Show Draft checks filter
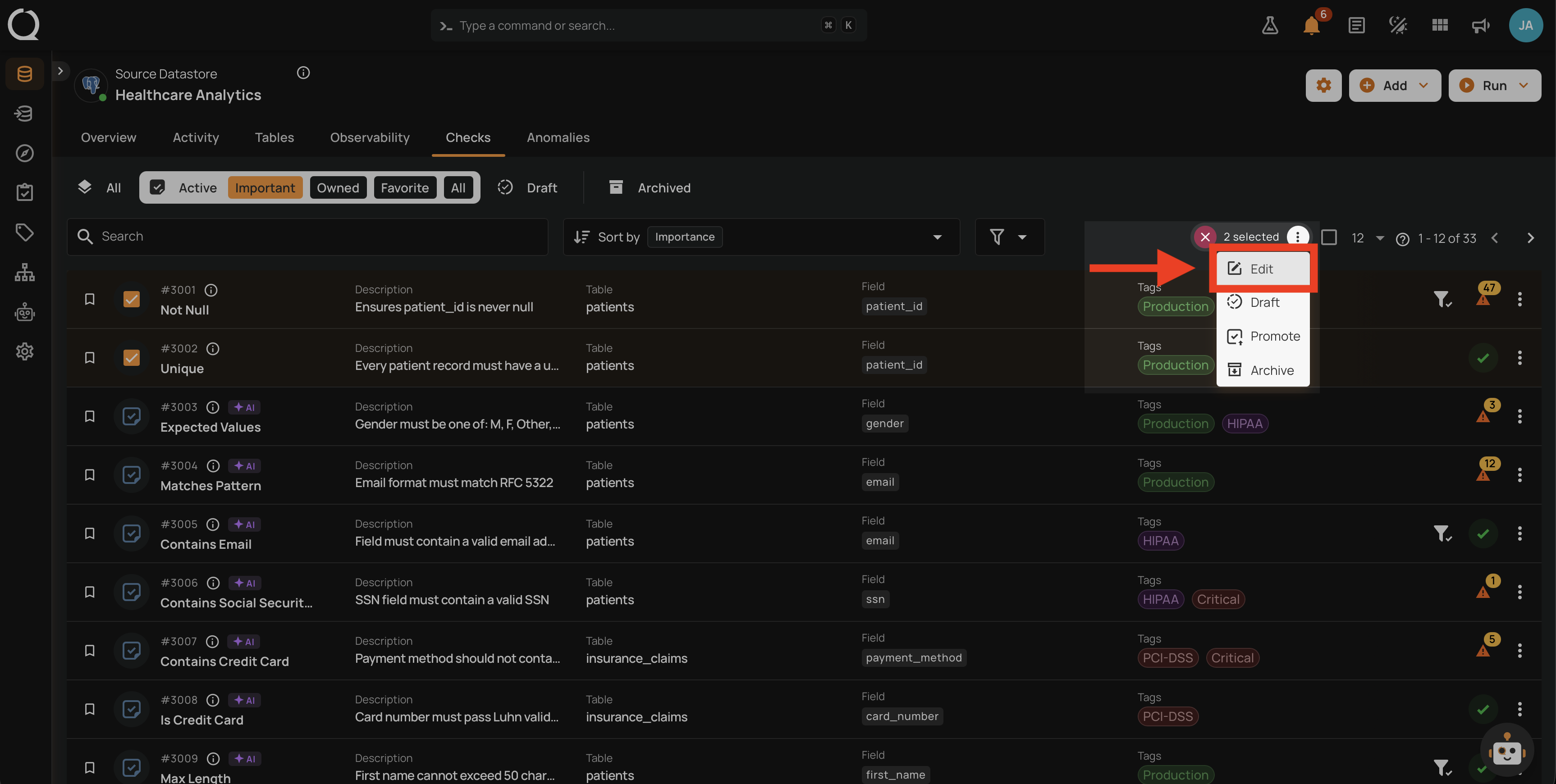The image size is (1556, 784). click(527, 187)
